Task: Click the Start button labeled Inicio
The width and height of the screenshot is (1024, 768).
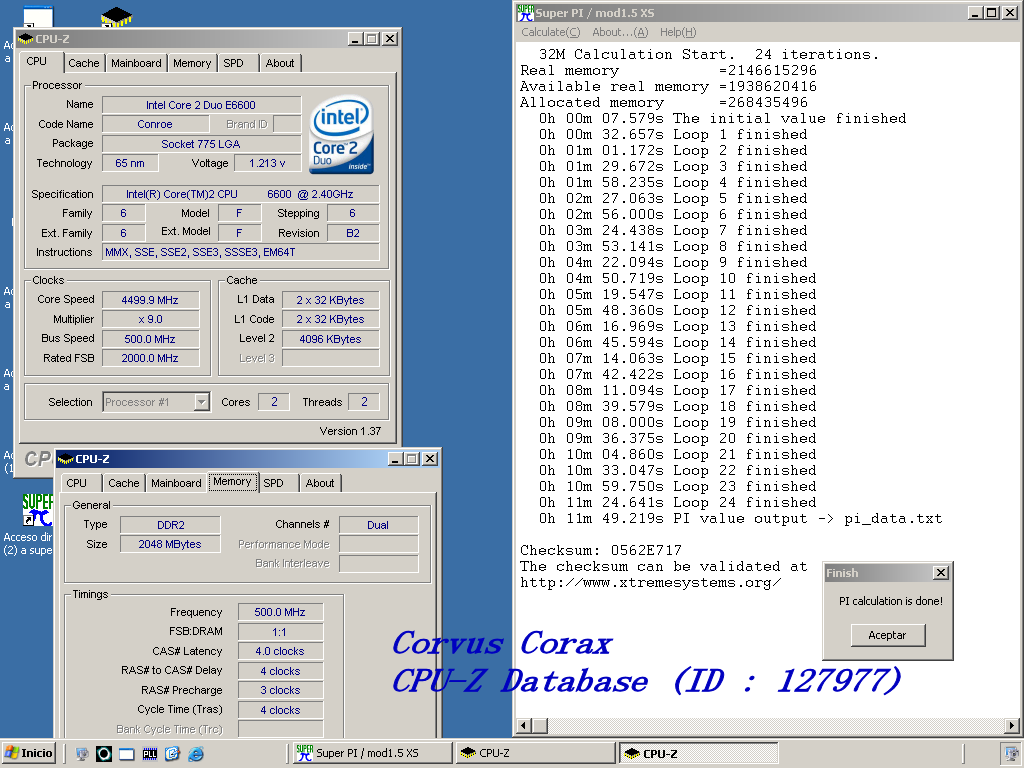Action: pos(29,753)
